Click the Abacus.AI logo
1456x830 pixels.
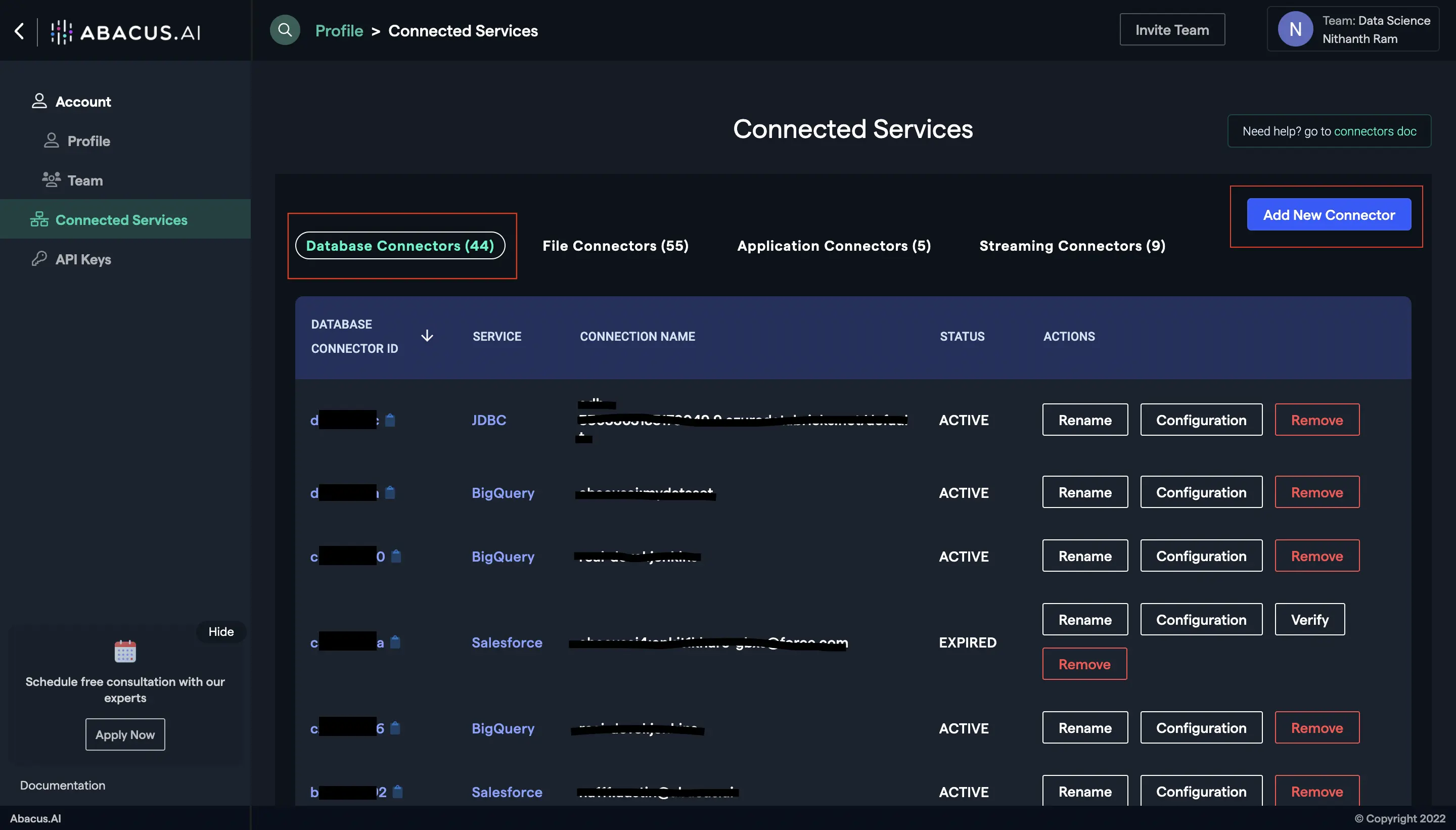[x=125, y=32]
